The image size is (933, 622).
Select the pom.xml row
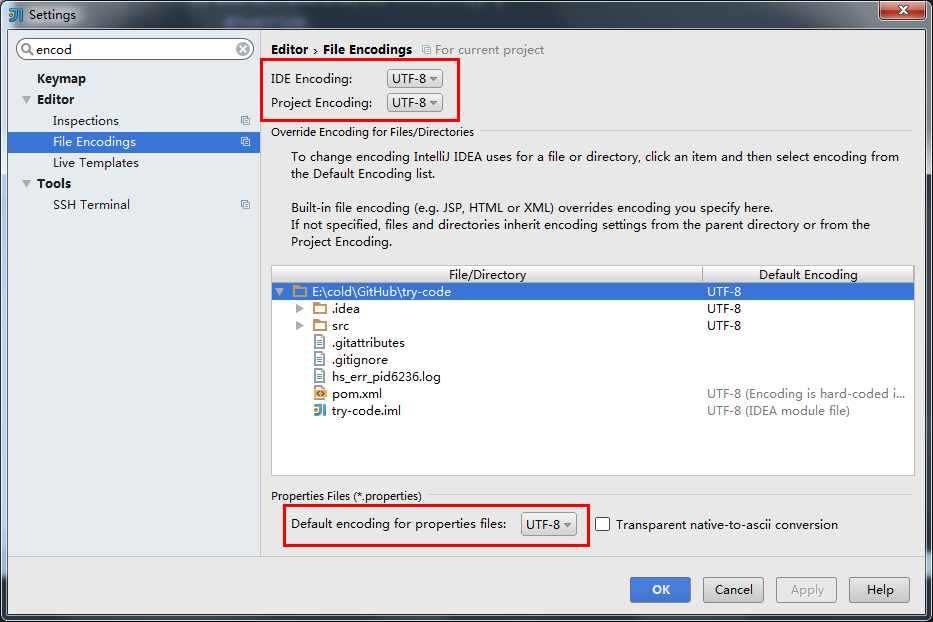(x=593, y=393)
